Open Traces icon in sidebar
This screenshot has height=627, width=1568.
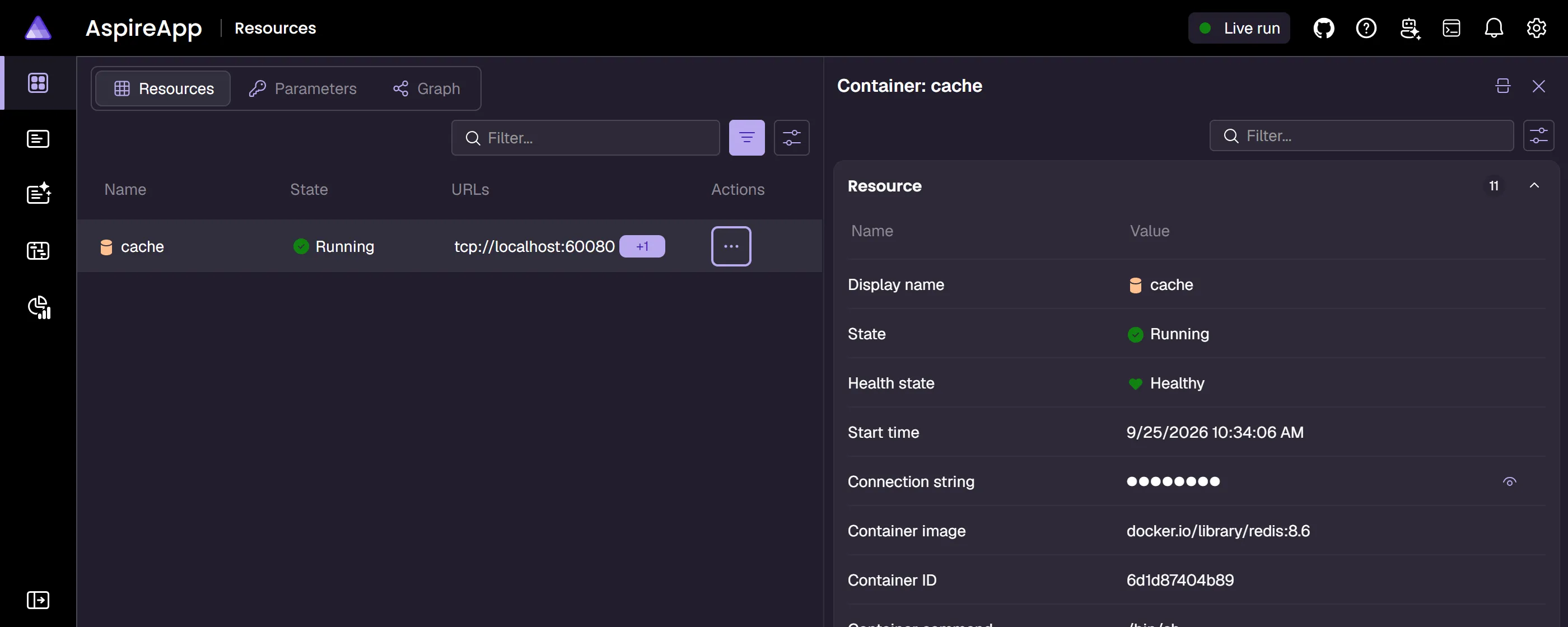click(x=38, y=250)
